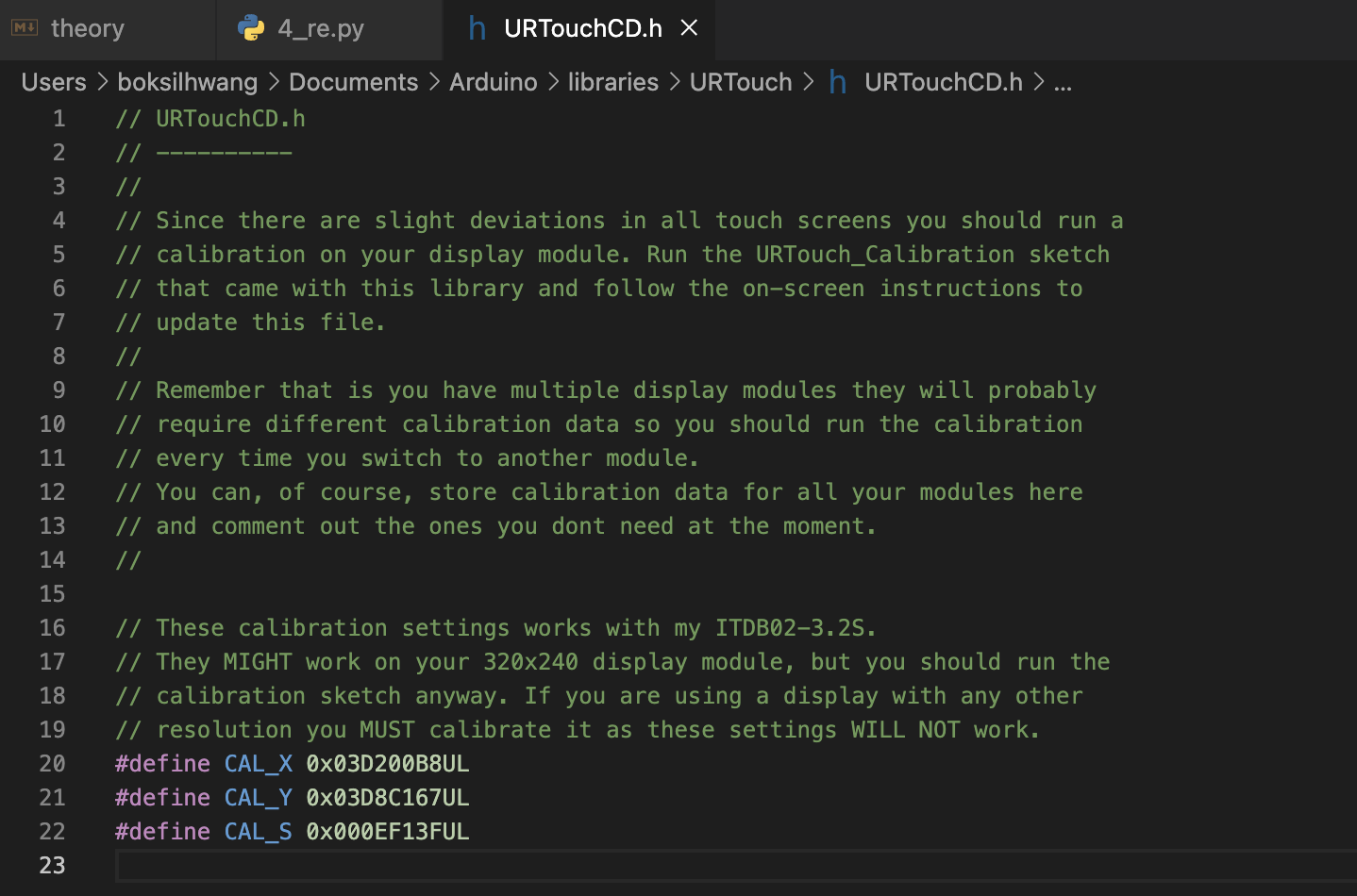Click the CAL_S macro name

tap(259, 831)
